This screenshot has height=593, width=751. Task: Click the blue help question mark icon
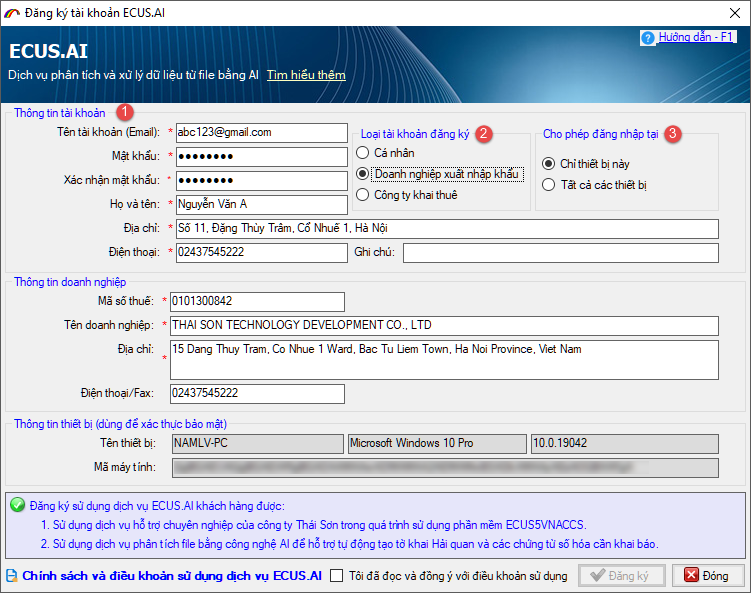[648, 38]
